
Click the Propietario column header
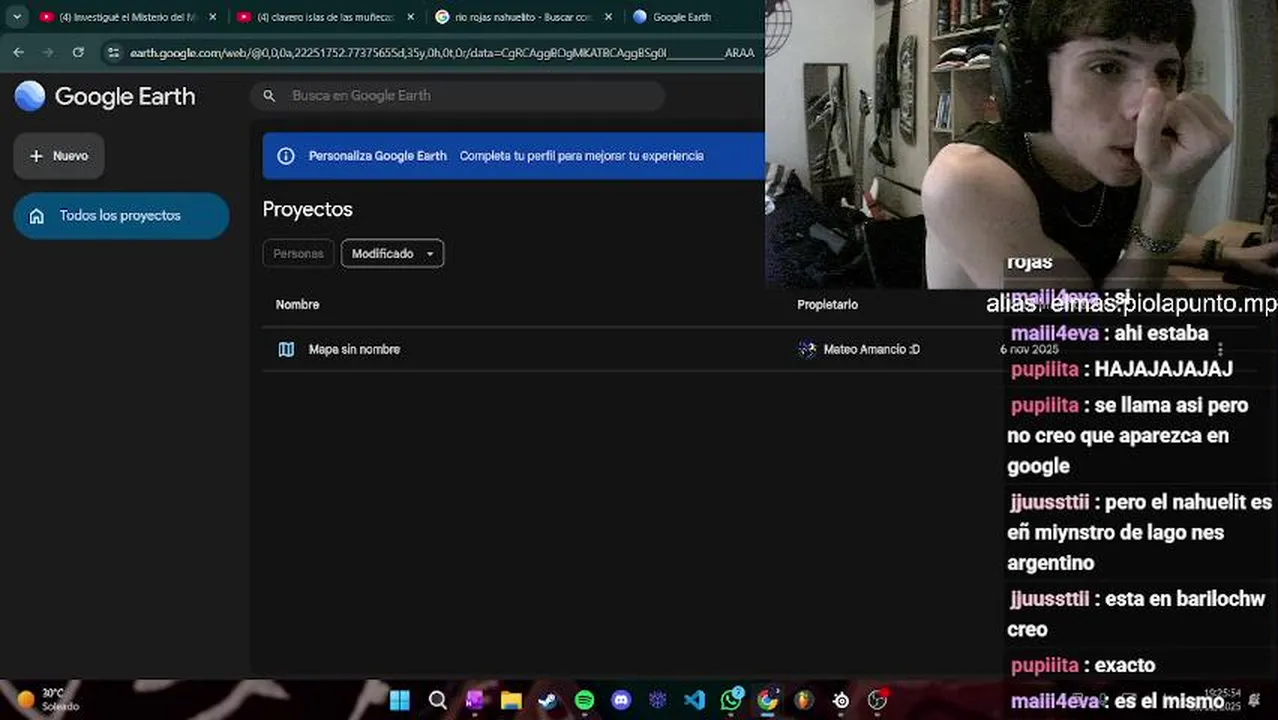coord(827,304)
